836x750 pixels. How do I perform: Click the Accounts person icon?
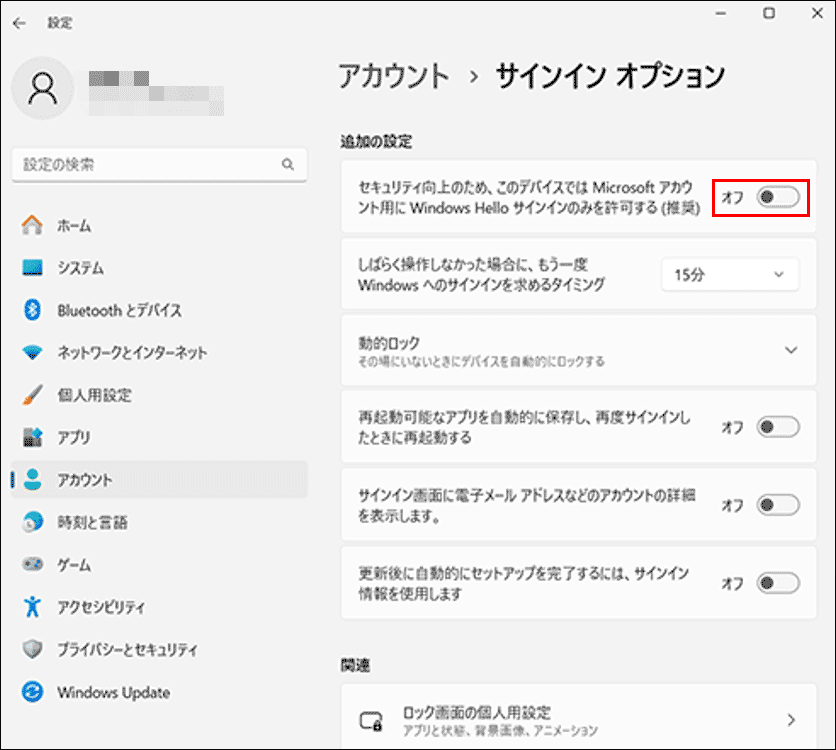pos(33,480)
